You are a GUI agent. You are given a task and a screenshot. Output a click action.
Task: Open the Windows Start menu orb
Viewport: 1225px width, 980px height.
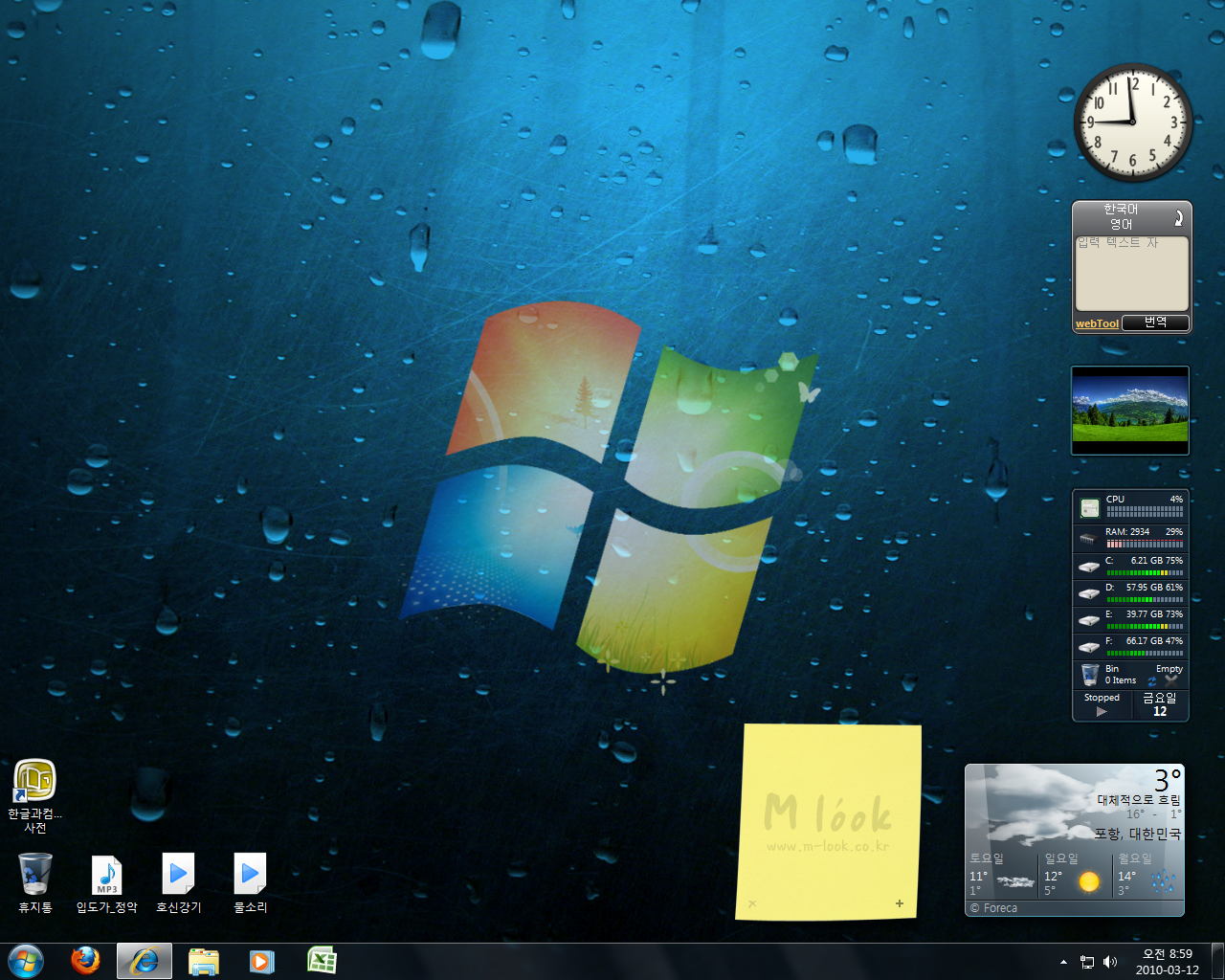point(26,961)
